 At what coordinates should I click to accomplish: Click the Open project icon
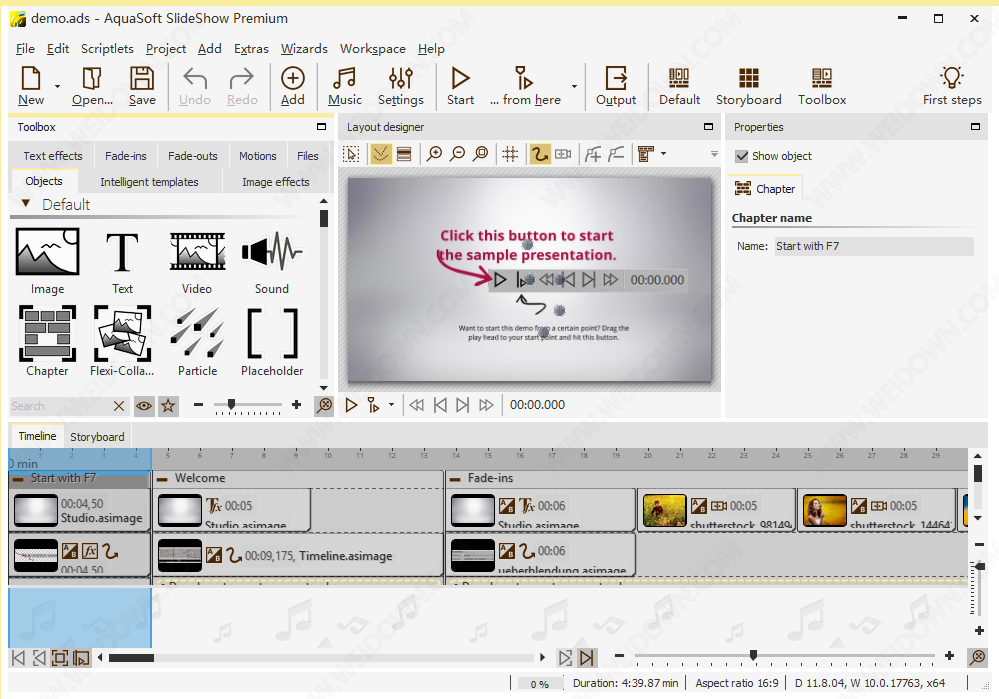tap(92, 86)
